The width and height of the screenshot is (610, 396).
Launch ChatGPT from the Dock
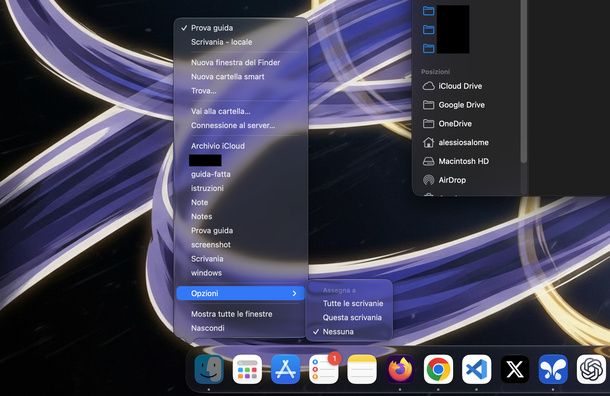coord(591,369)
